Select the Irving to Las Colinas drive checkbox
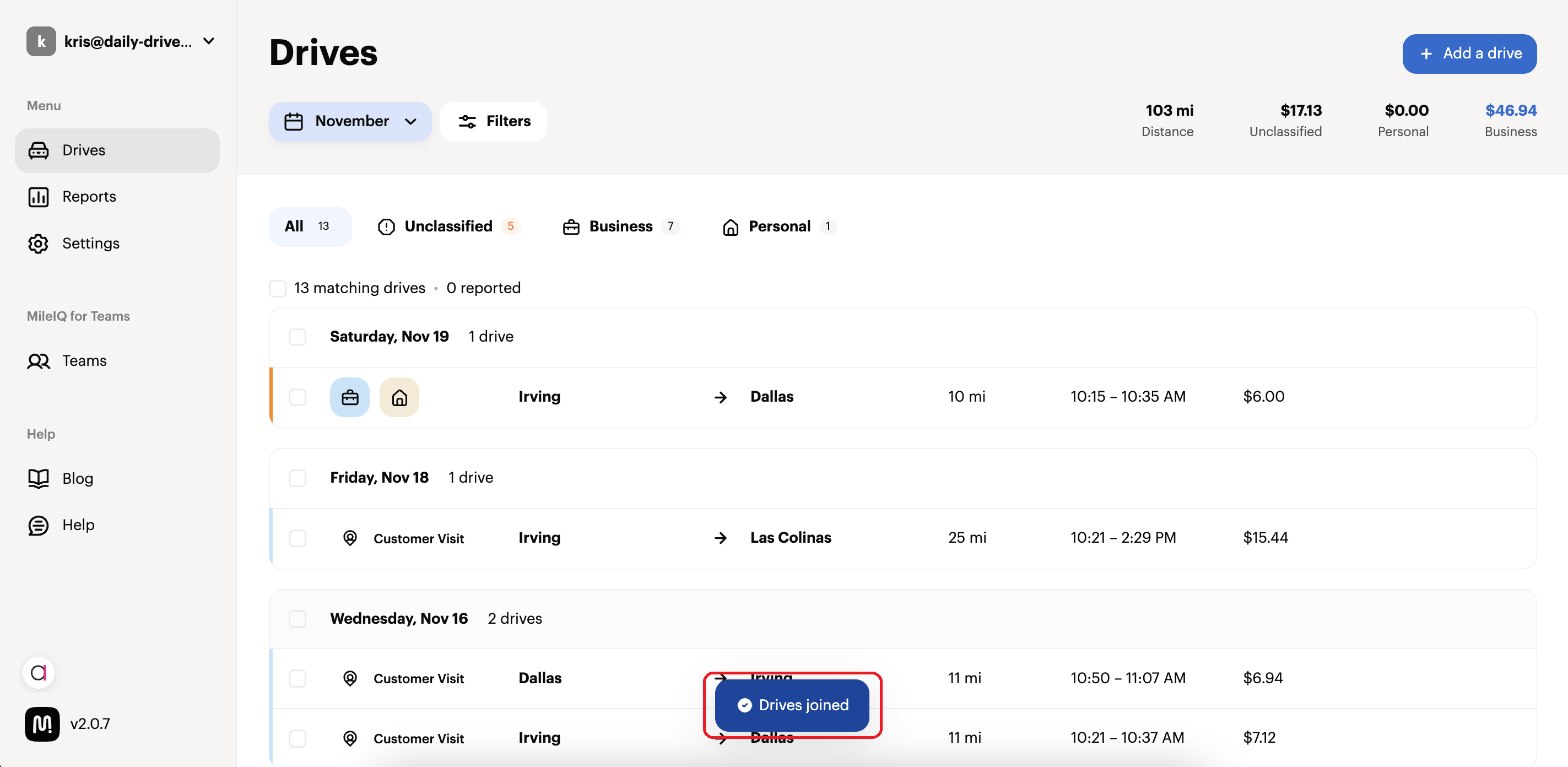 click(x=297, y=538)
